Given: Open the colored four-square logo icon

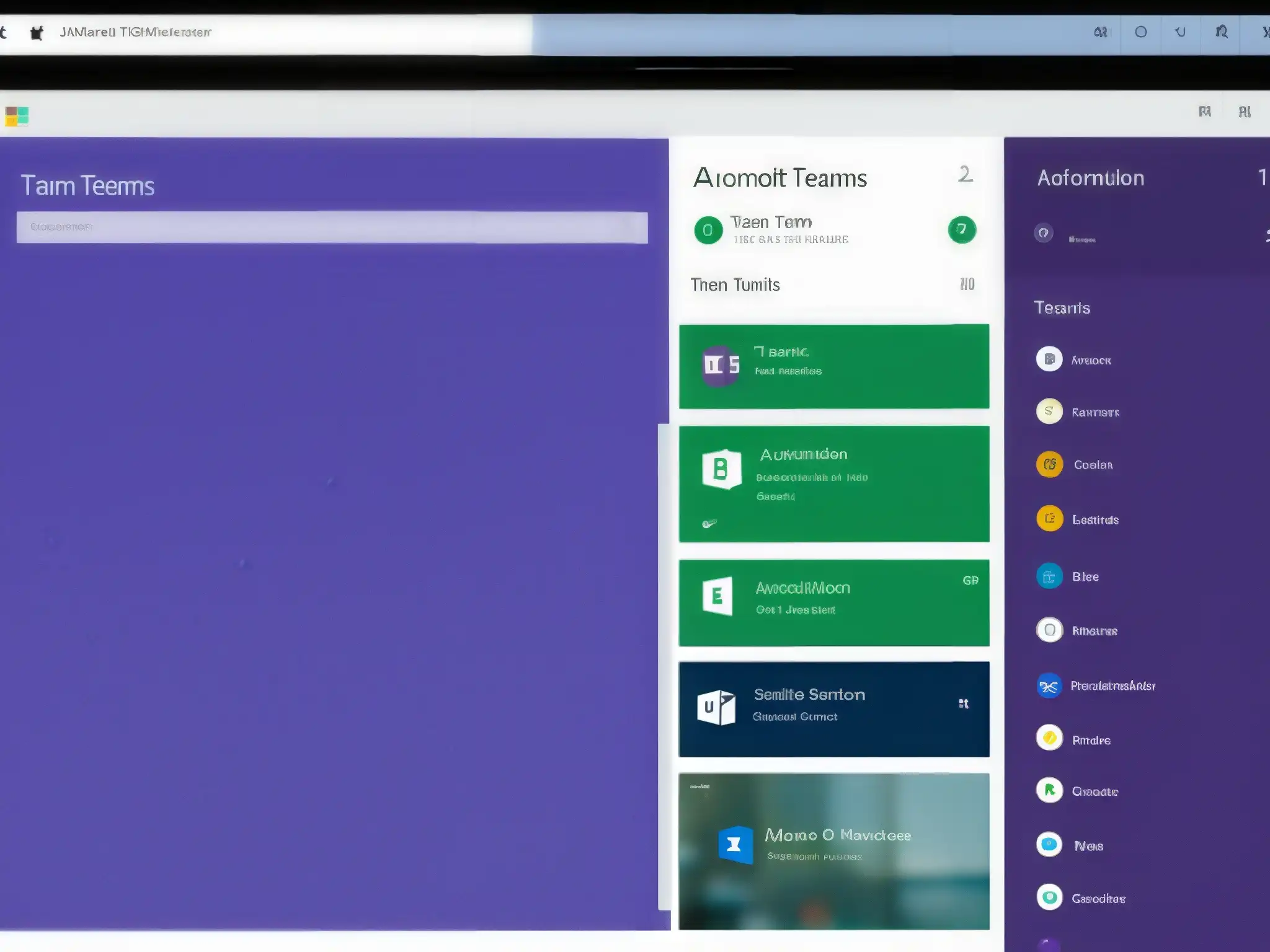Looking at the screenshot, I should click(17, 116).
